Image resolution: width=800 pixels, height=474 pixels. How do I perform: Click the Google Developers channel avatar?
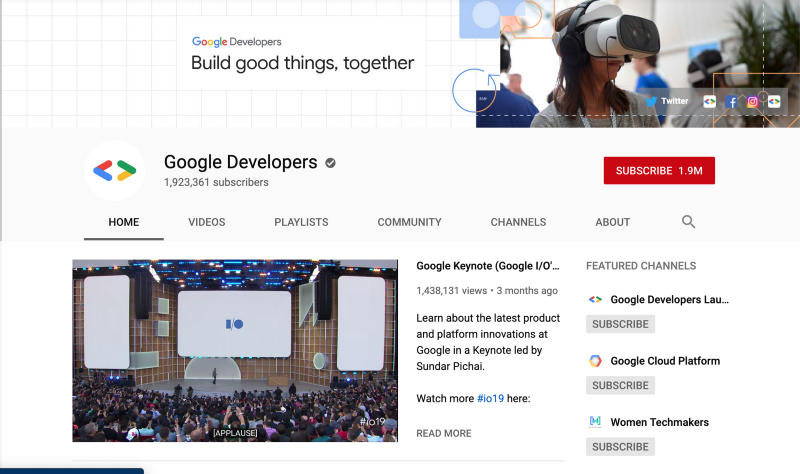point(114,170)
